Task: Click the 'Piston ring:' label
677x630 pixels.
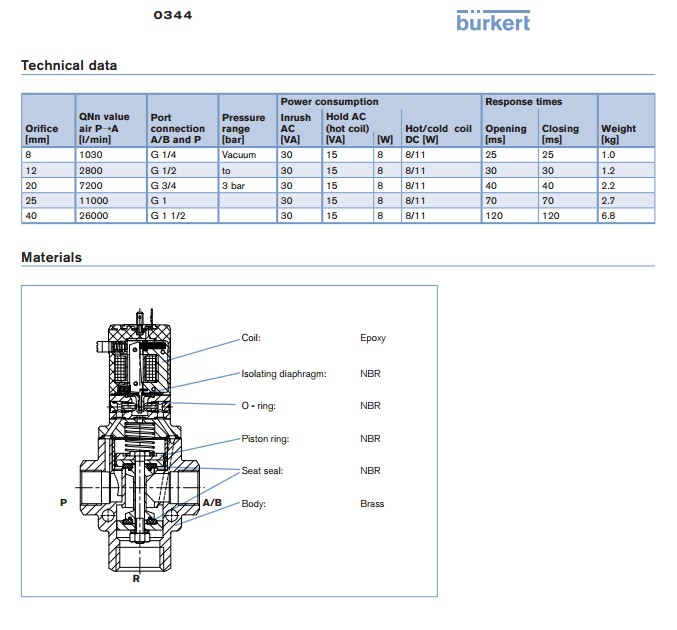Action: (265, 439)
